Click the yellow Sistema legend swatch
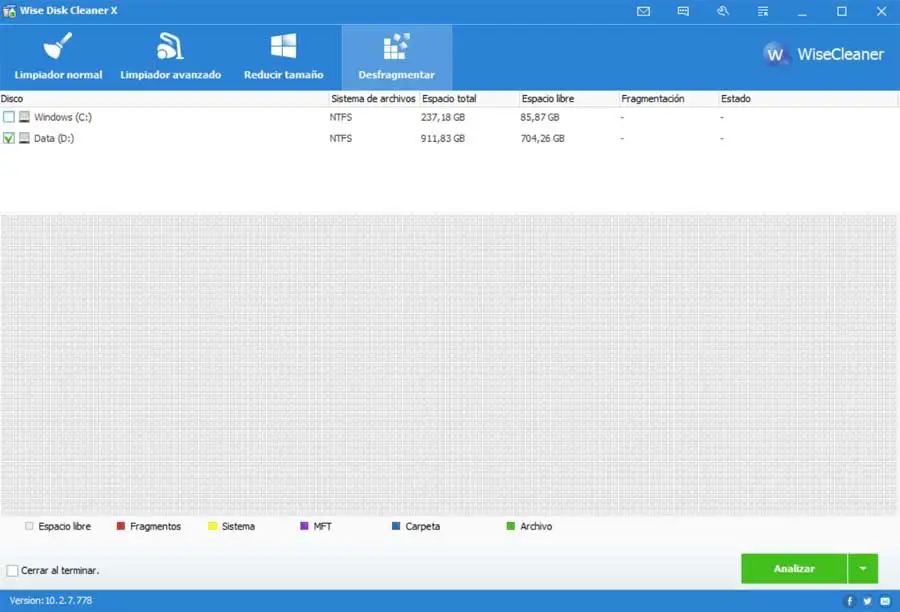 (212, 526)
